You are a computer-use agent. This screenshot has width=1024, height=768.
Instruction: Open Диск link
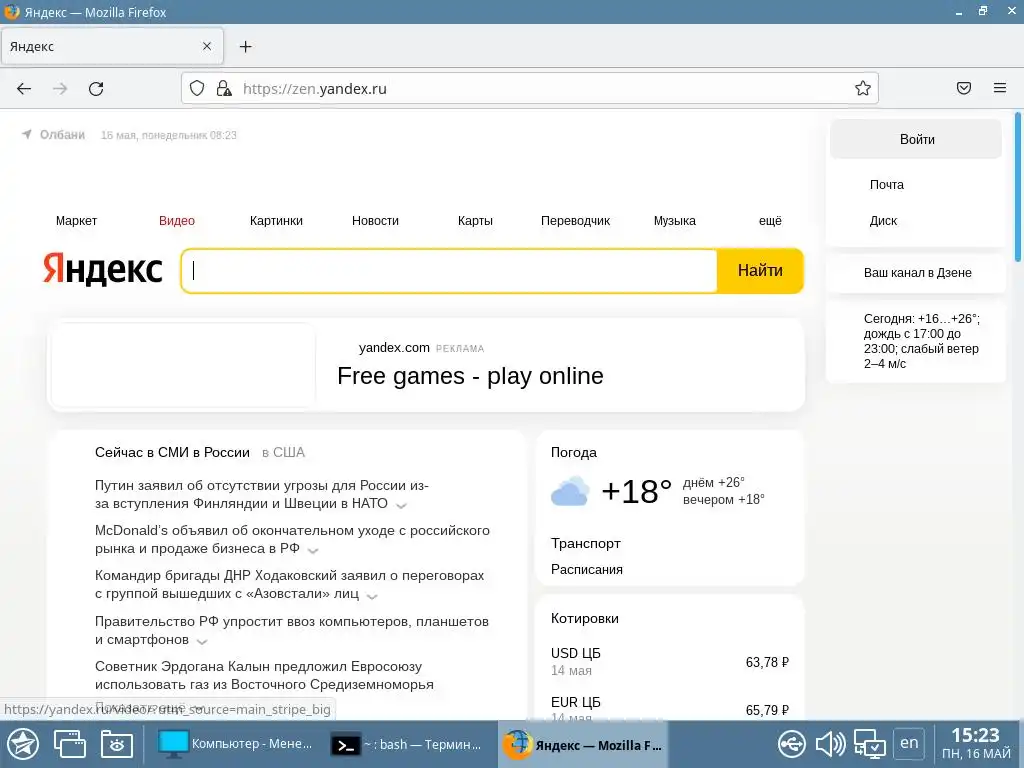(x=883, y=221)
